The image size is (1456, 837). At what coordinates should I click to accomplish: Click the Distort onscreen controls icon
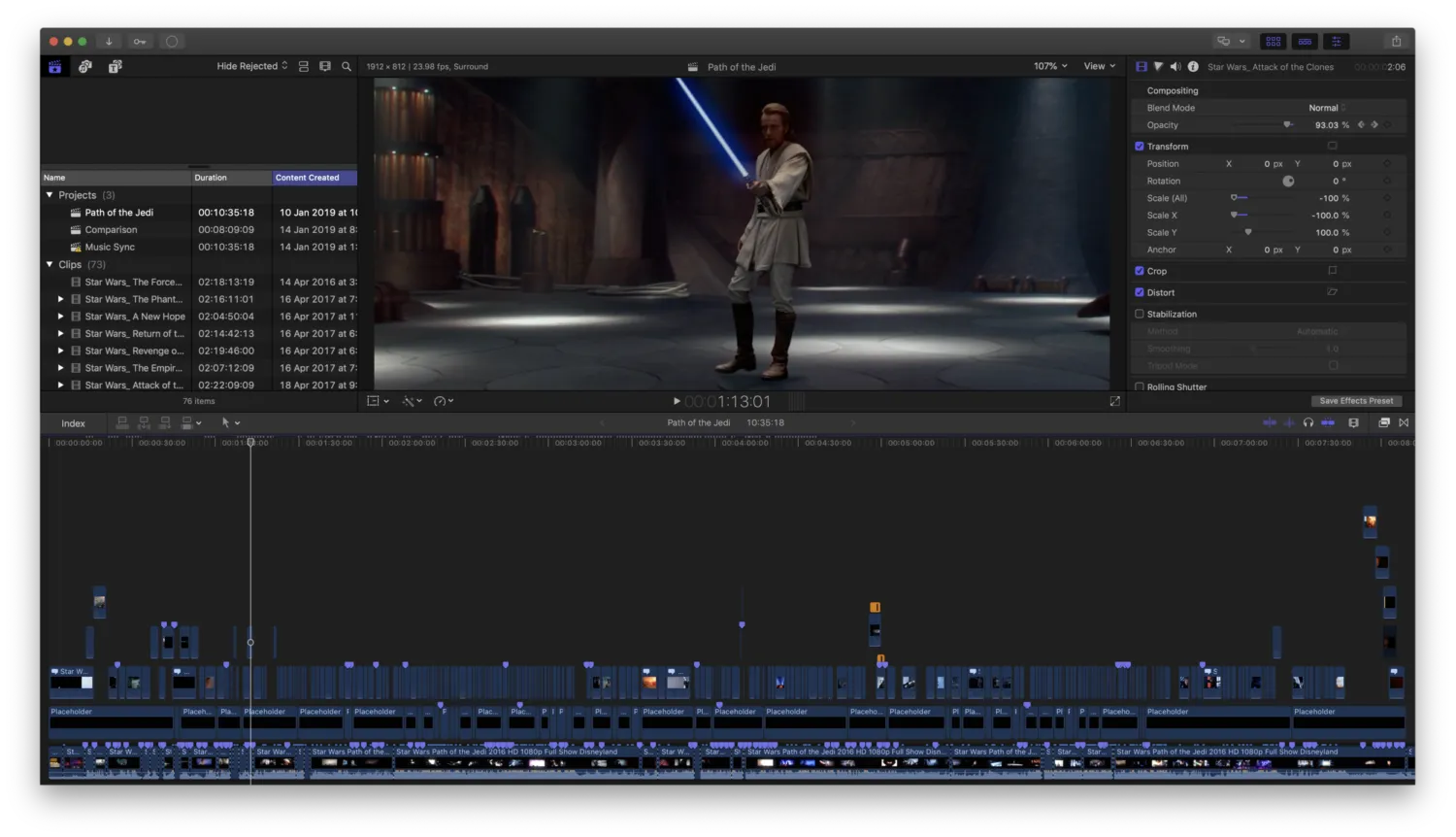[1332, 291]
